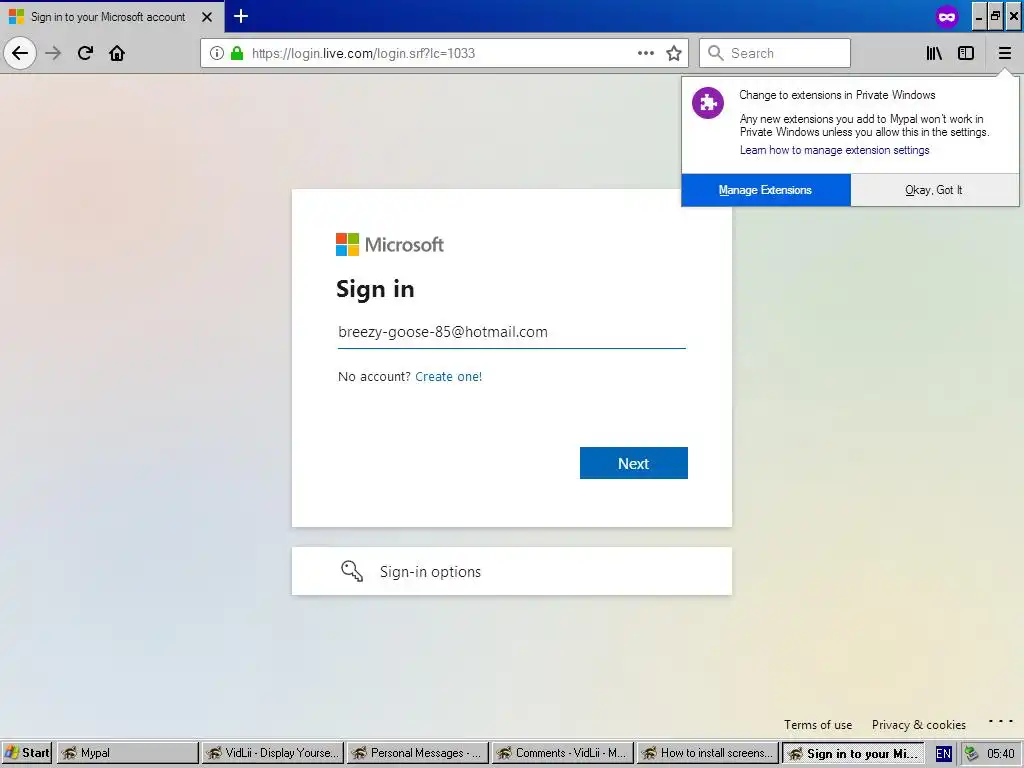Click the Next button

[x=633, y=463]
